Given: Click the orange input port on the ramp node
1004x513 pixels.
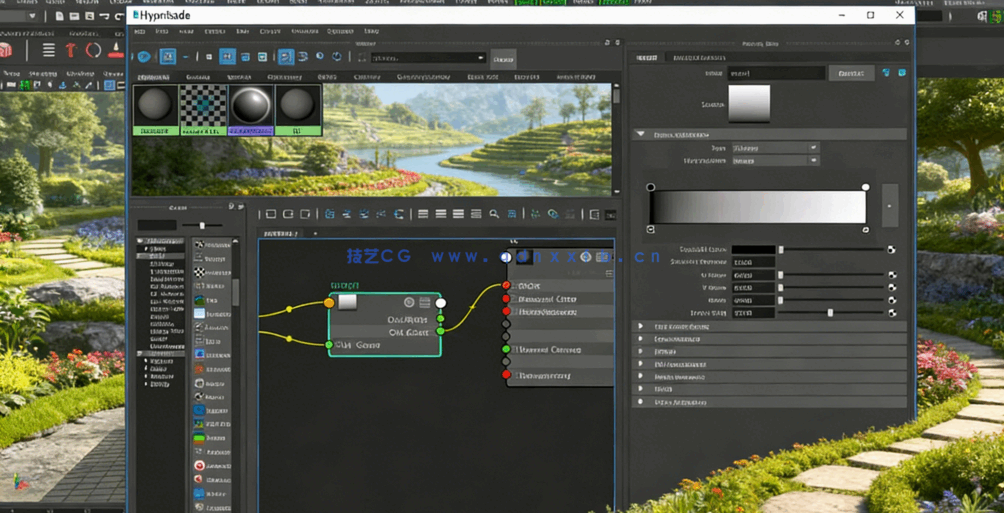Looking at the screenshot, I should [x=329, y=302].
